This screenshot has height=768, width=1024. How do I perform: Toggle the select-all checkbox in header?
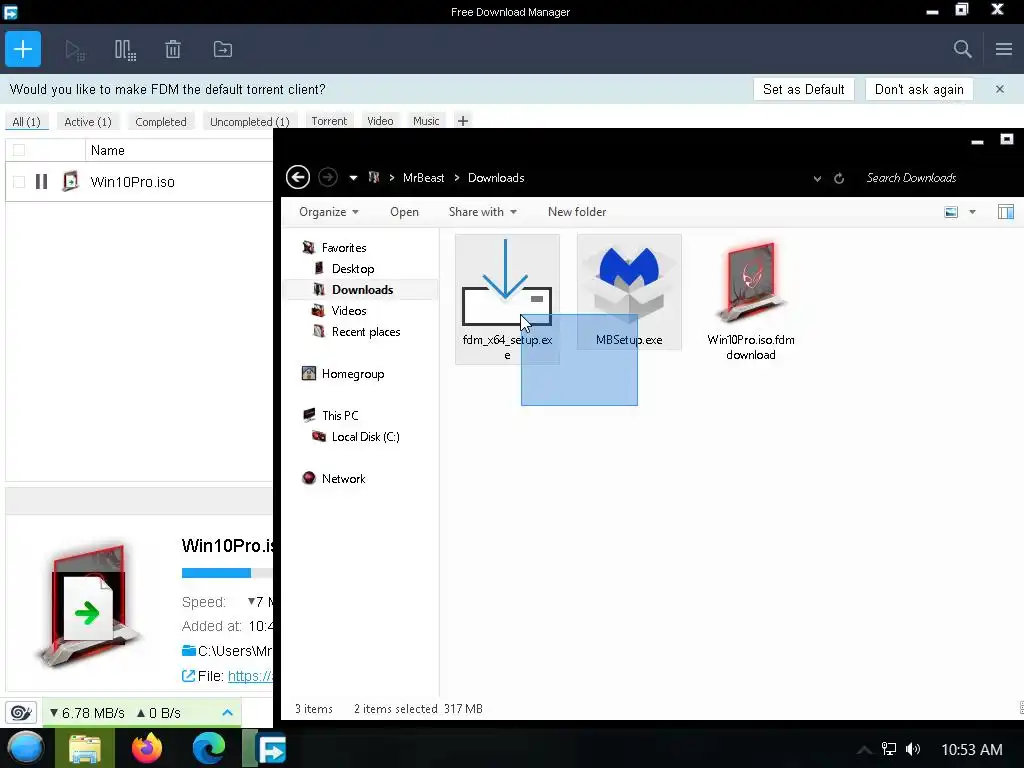click(19, 150)
